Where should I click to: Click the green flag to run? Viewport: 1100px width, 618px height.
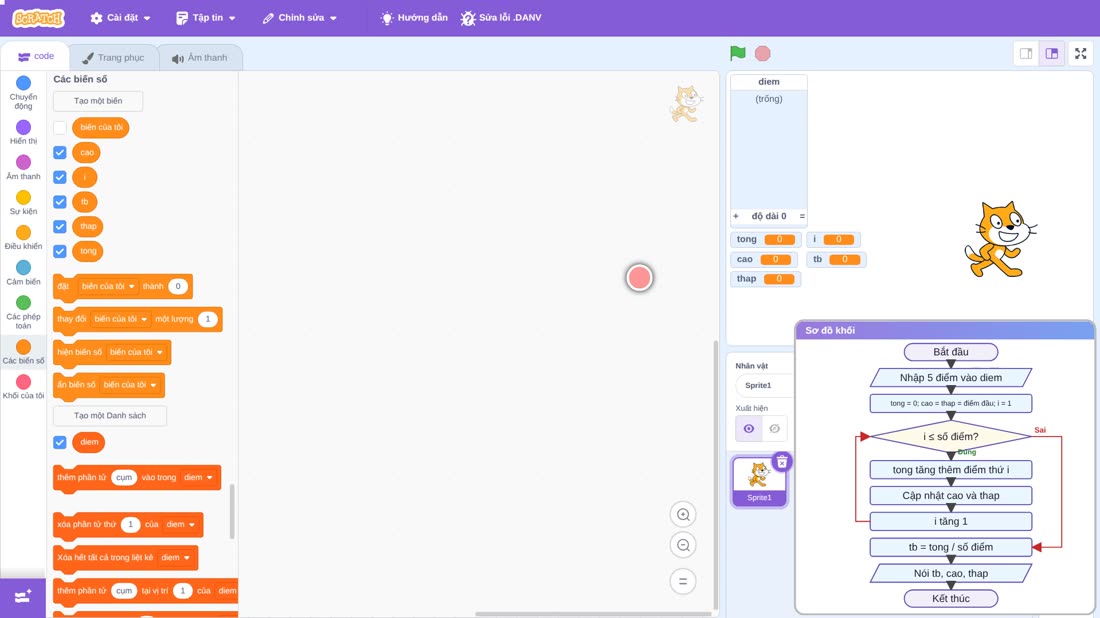737,53
